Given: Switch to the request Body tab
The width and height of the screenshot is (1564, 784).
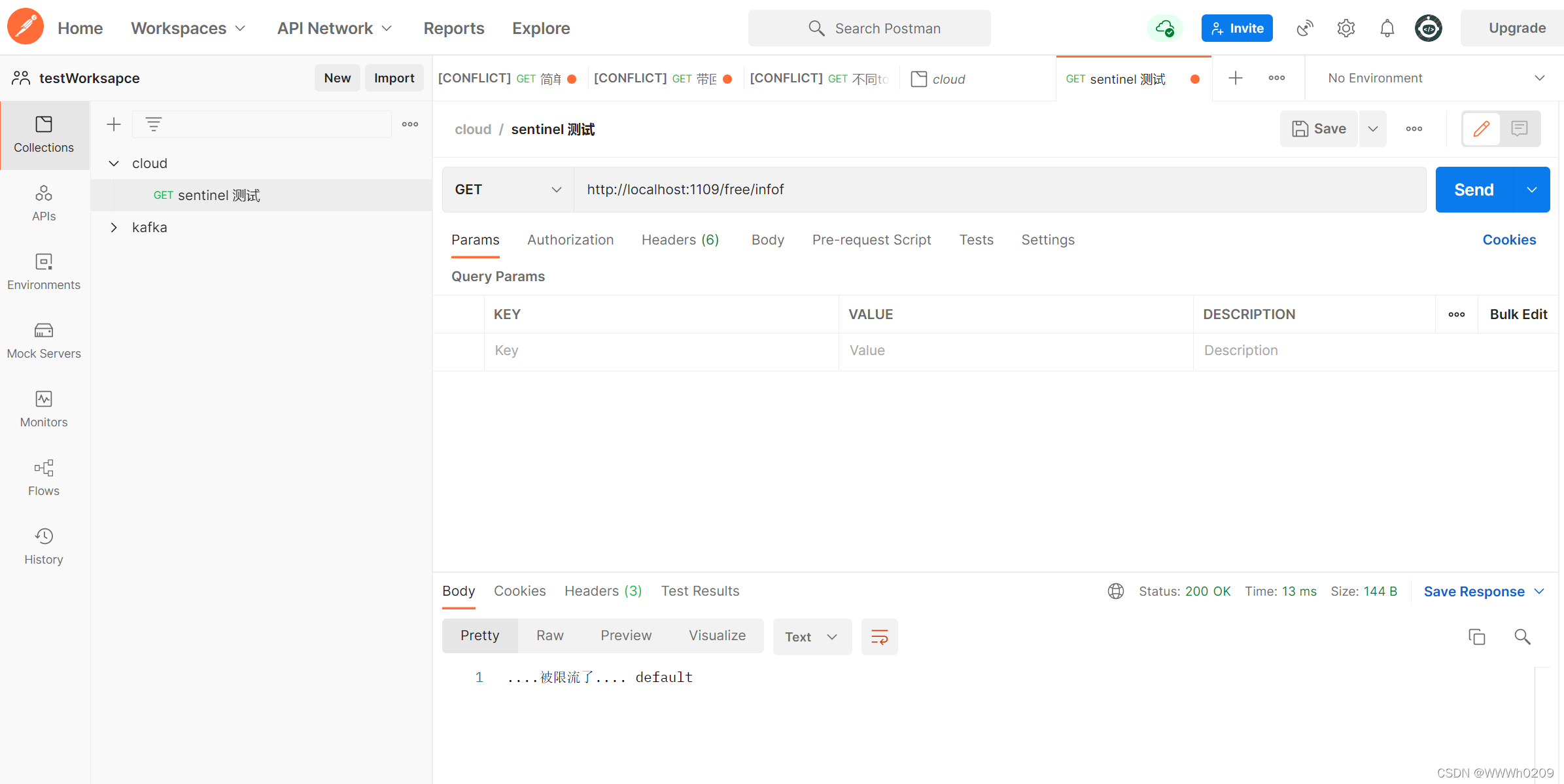Looking at the screenshot, I should pos(768,240).
